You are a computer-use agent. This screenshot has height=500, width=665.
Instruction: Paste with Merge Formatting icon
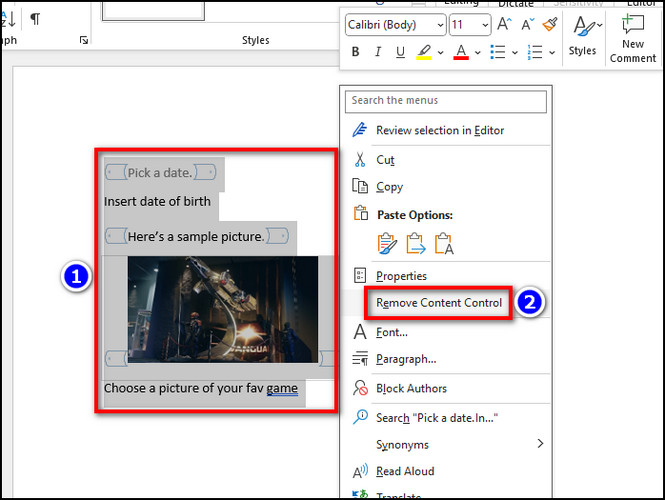click(x=416, y=243)
